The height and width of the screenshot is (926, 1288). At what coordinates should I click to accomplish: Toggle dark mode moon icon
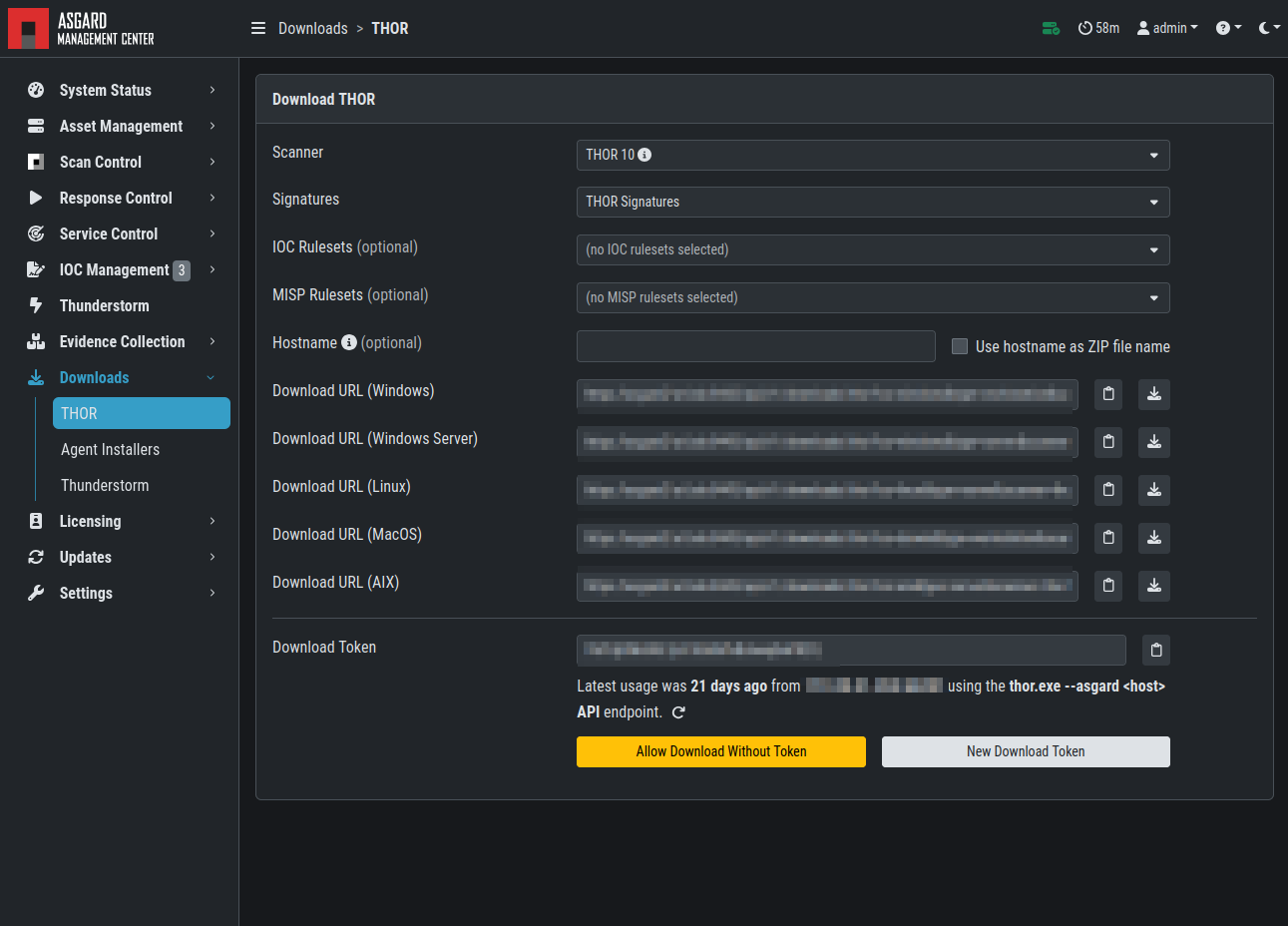click(x=1268, y=28)
